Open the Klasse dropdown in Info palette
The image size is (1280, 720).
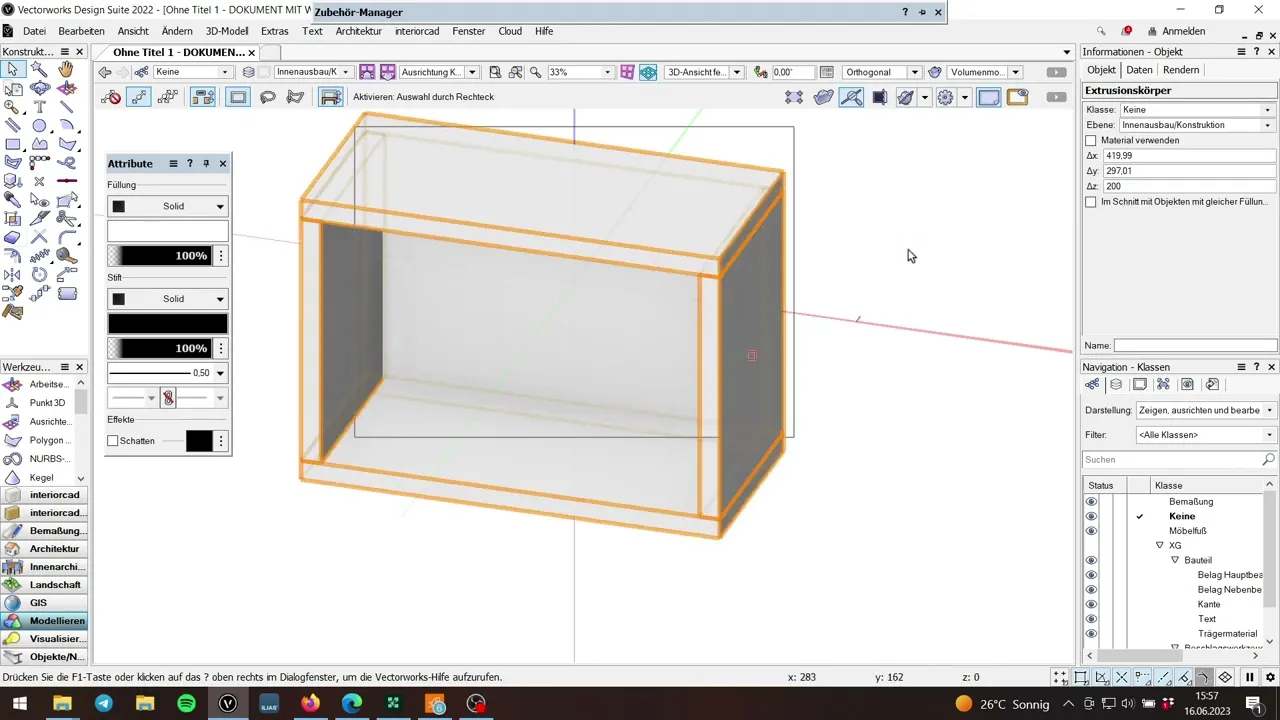pos(1197,110)
